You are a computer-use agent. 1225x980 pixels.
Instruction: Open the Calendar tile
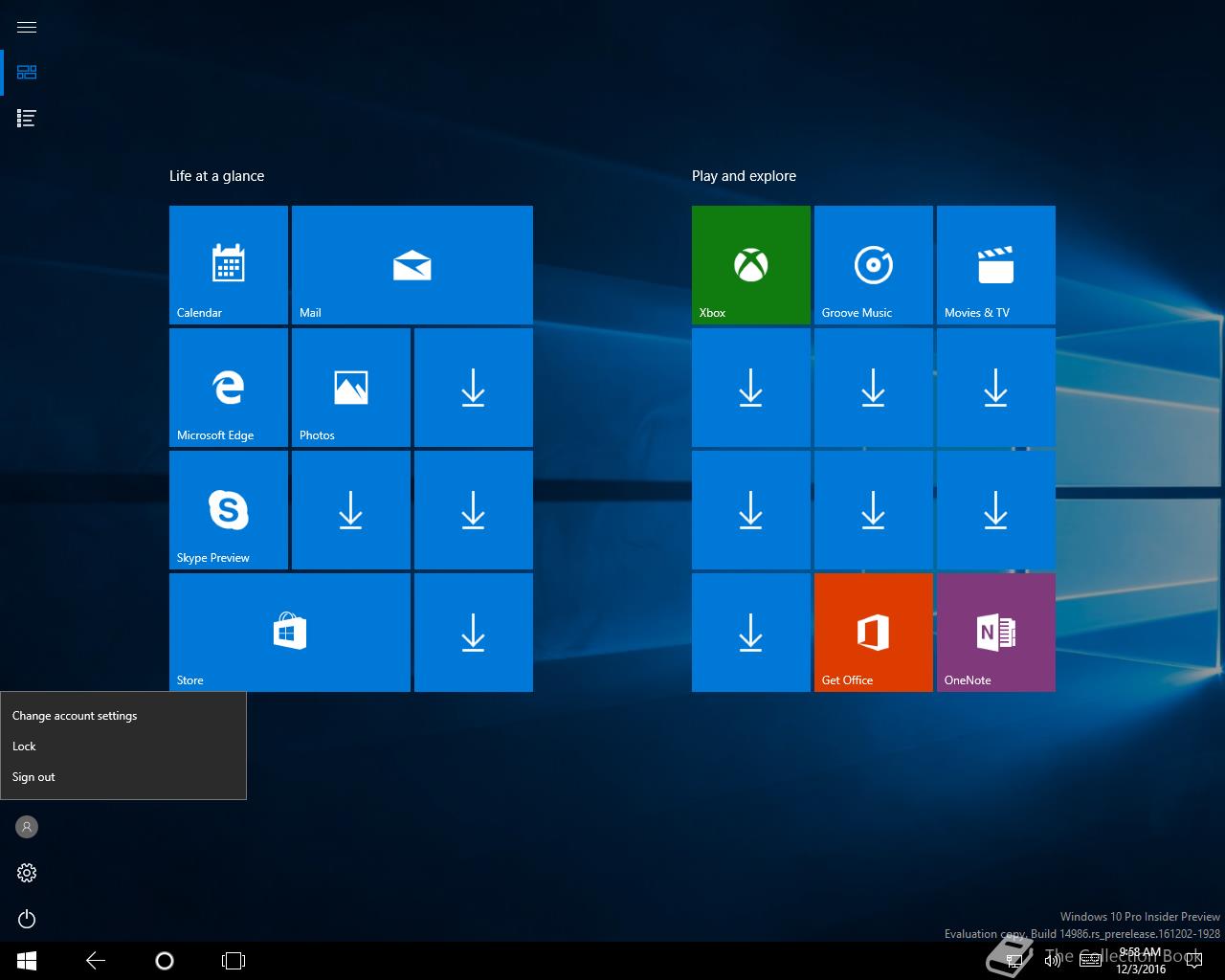228,264
